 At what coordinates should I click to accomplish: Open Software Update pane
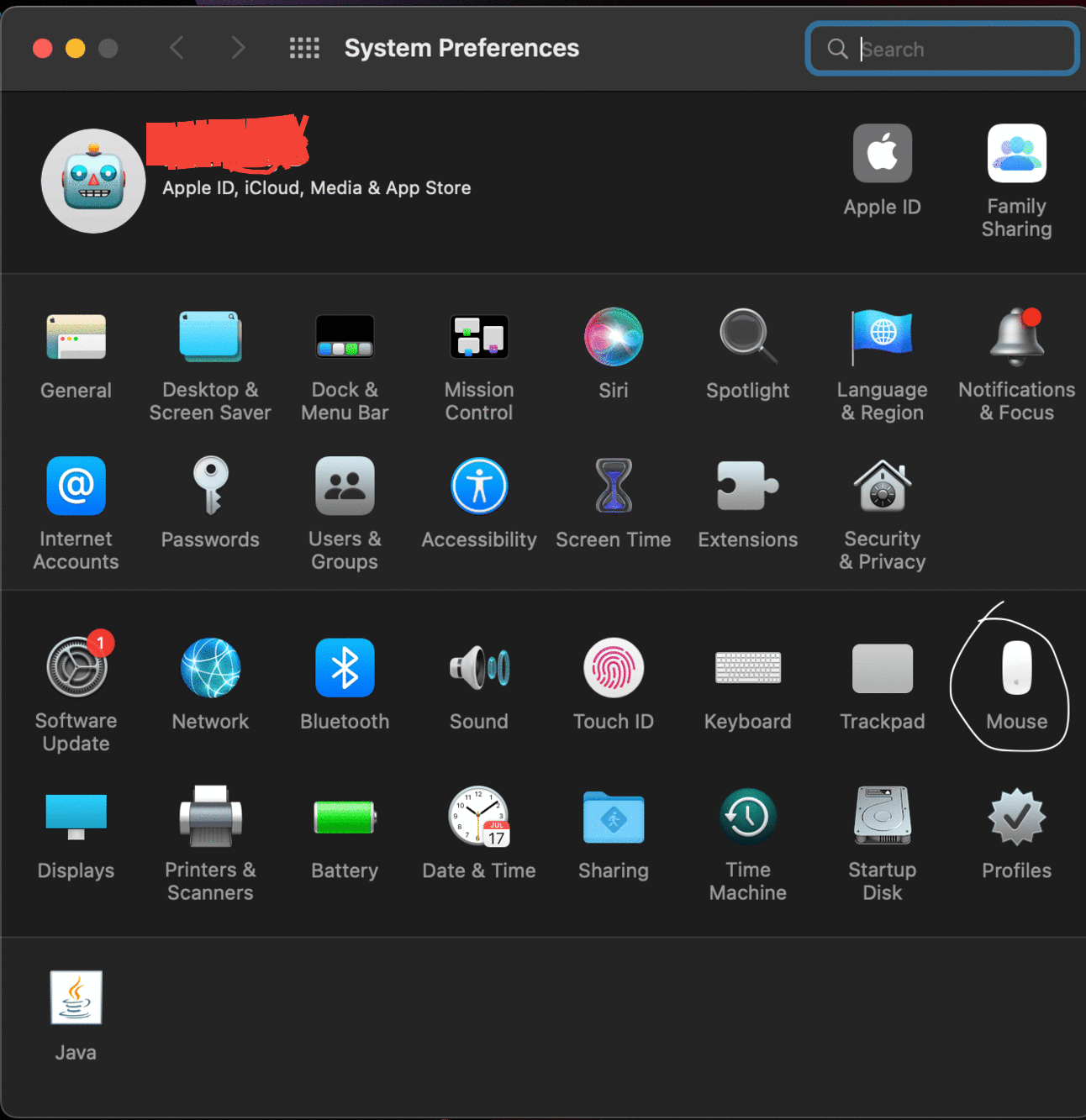76,667
